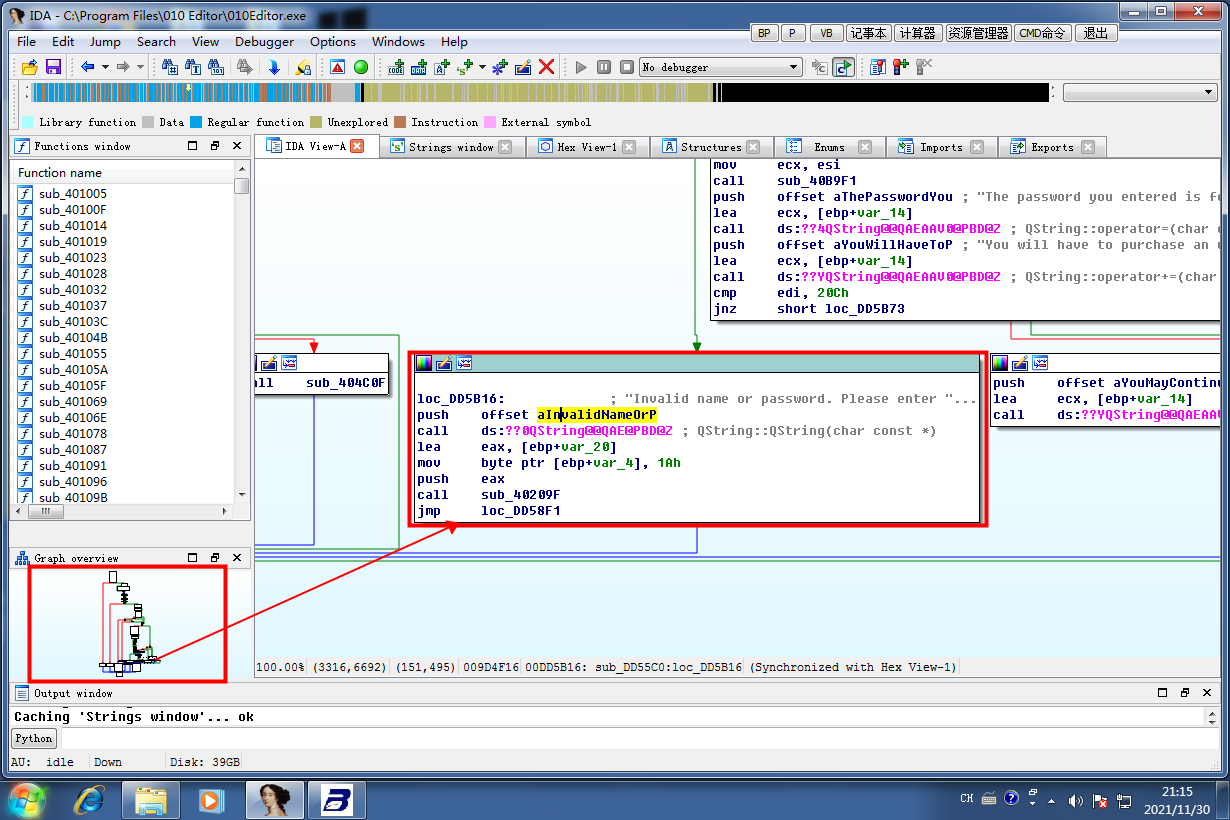Click the Python button in output window
This screenshot has width=1230, height=820.
[x=33, y=738]
